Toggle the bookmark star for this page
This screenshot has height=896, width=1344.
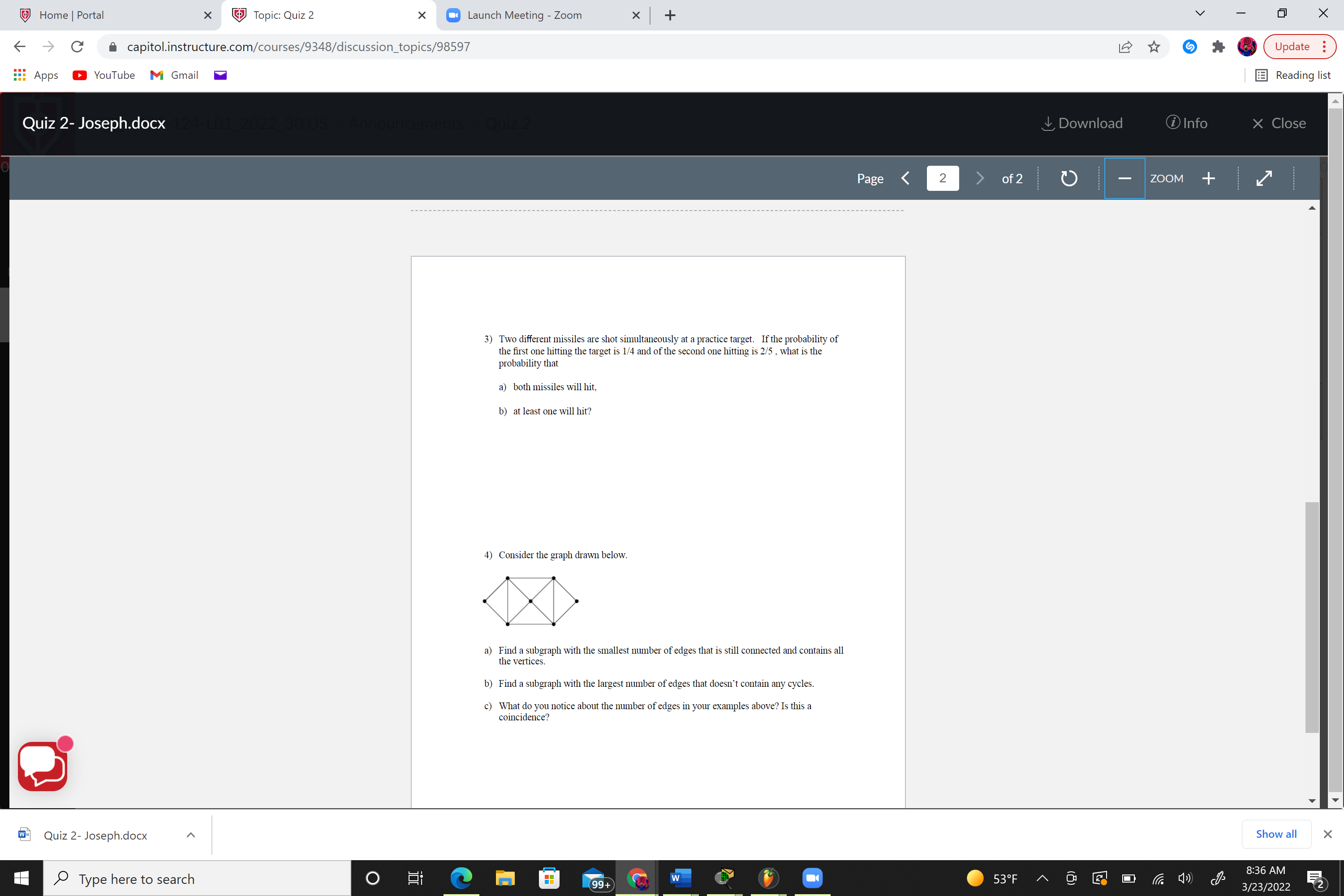pos(1154,47)
